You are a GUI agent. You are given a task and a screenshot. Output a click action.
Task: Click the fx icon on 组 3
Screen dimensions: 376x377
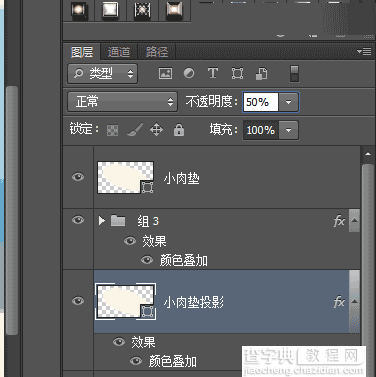pyautogui.click(x=339, y=221)
